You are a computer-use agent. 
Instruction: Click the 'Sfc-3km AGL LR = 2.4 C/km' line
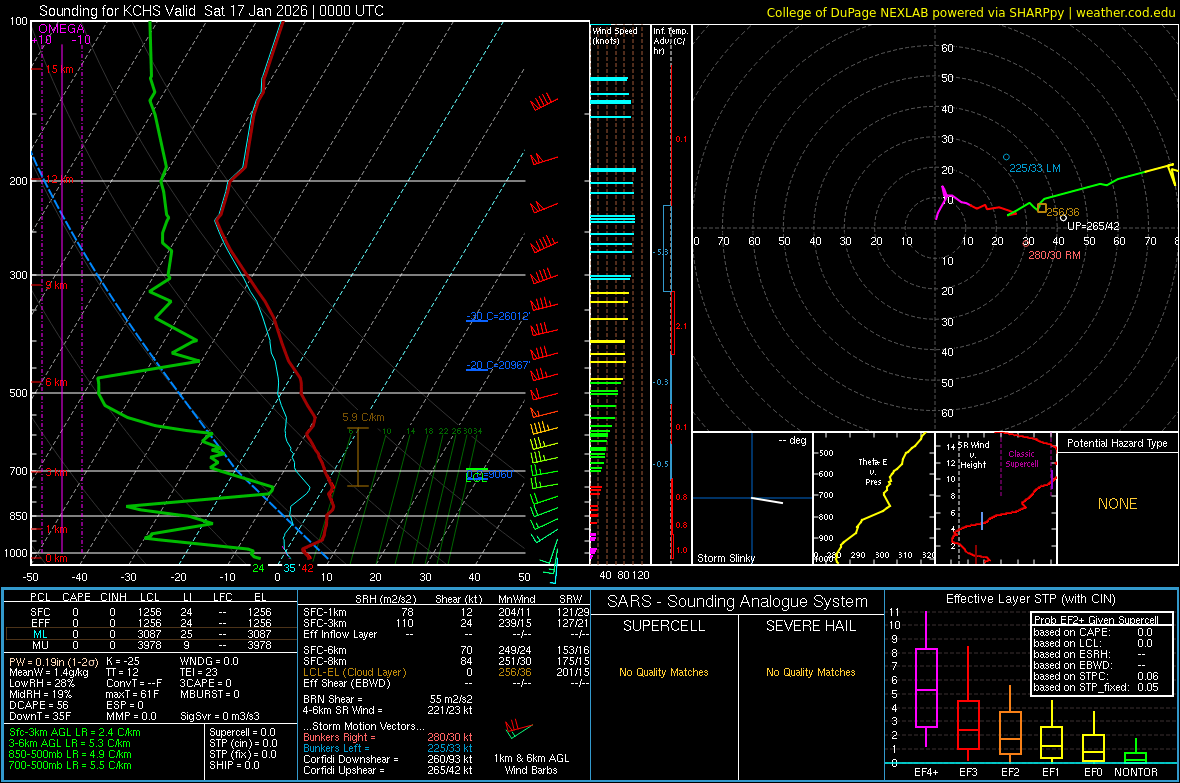75,732
